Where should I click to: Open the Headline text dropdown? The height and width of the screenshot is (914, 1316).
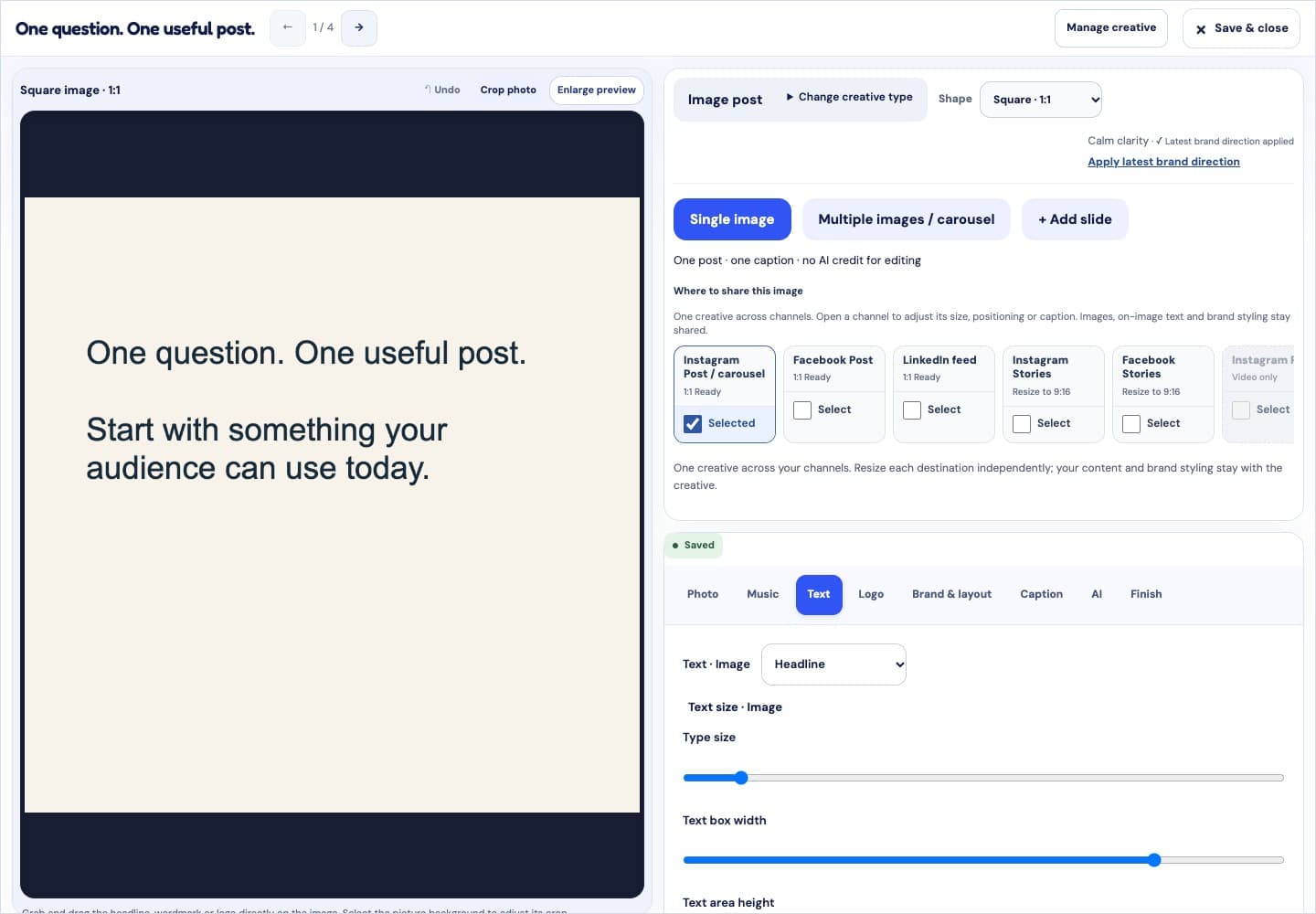[833, 664]
